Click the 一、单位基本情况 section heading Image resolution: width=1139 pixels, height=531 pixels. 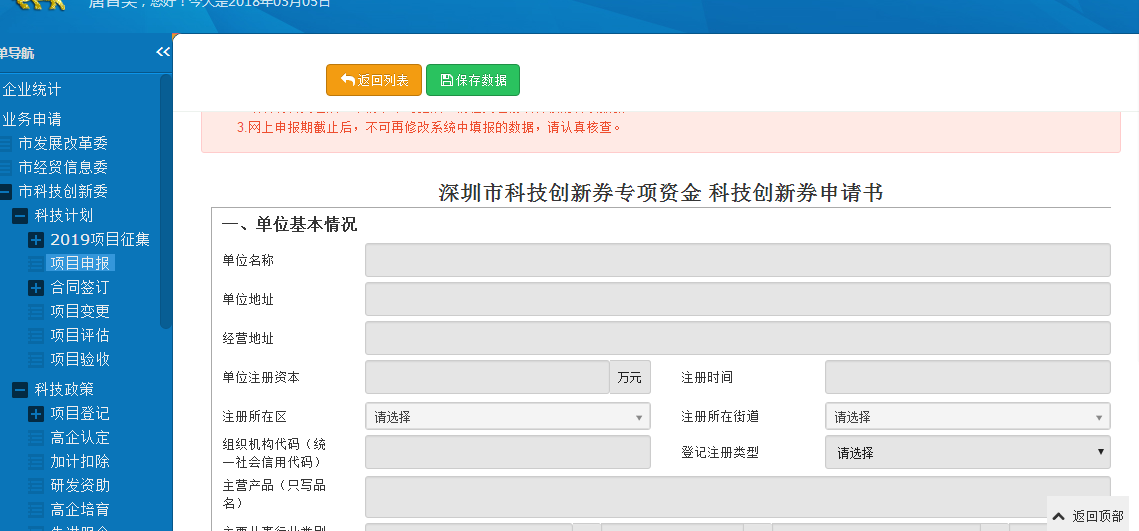(x=289, y=224)
